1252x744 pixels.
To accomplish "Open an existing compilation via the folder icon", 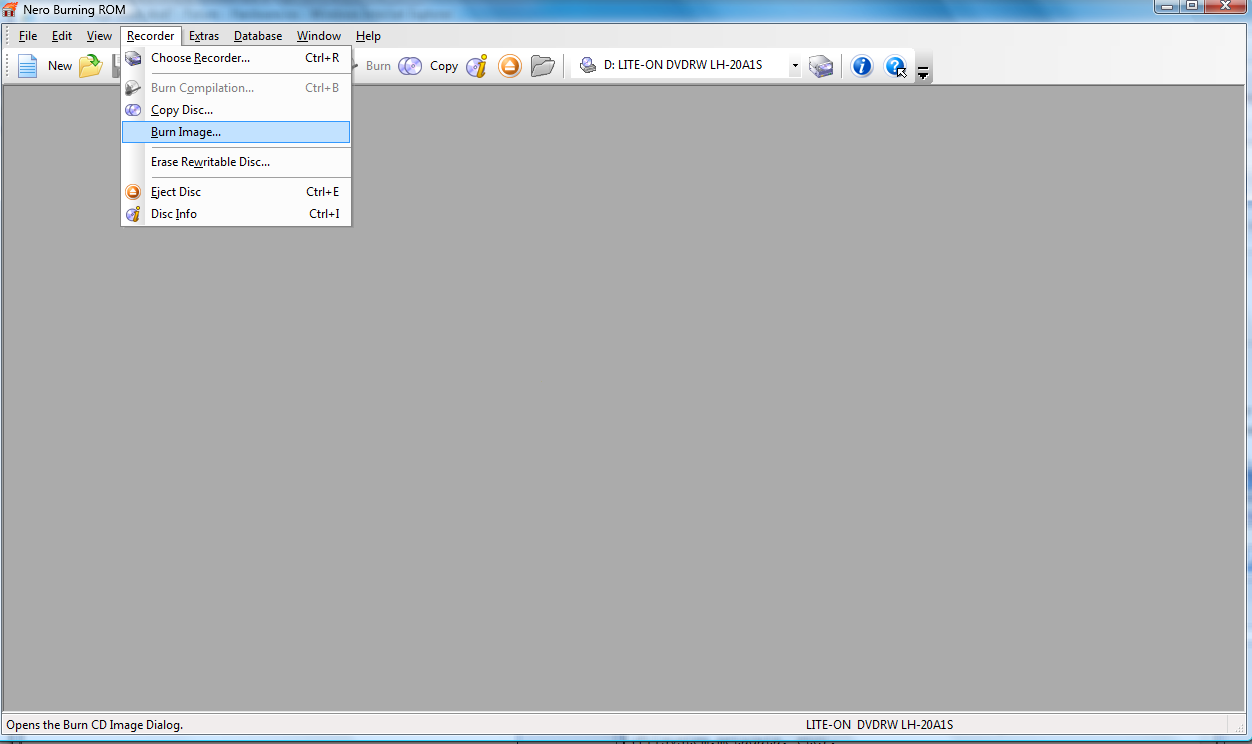I will coord(91,66).
